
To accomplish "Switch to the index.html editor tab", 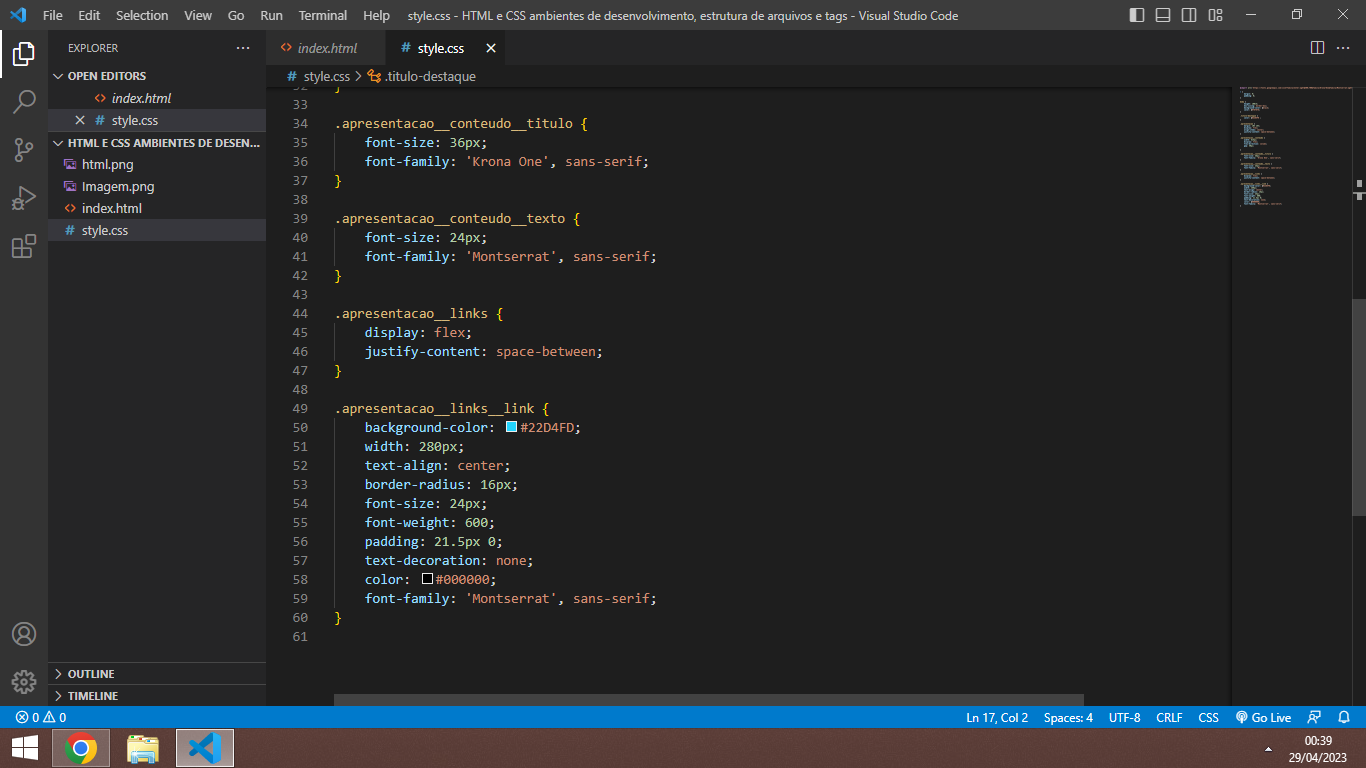I will 325,48.
